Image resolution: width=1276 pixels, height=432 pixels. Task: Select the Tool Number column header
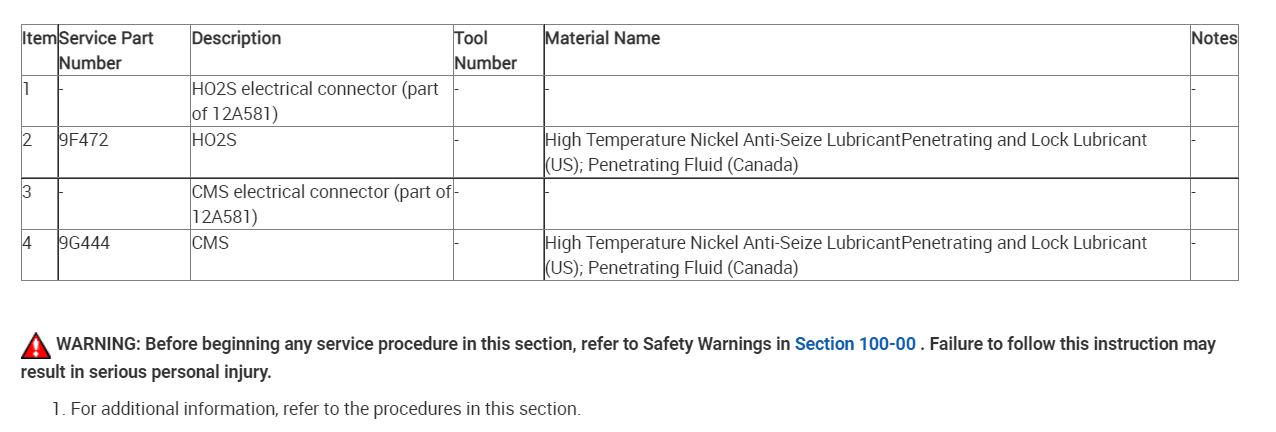pyautogui.click(x=485, y=50)
